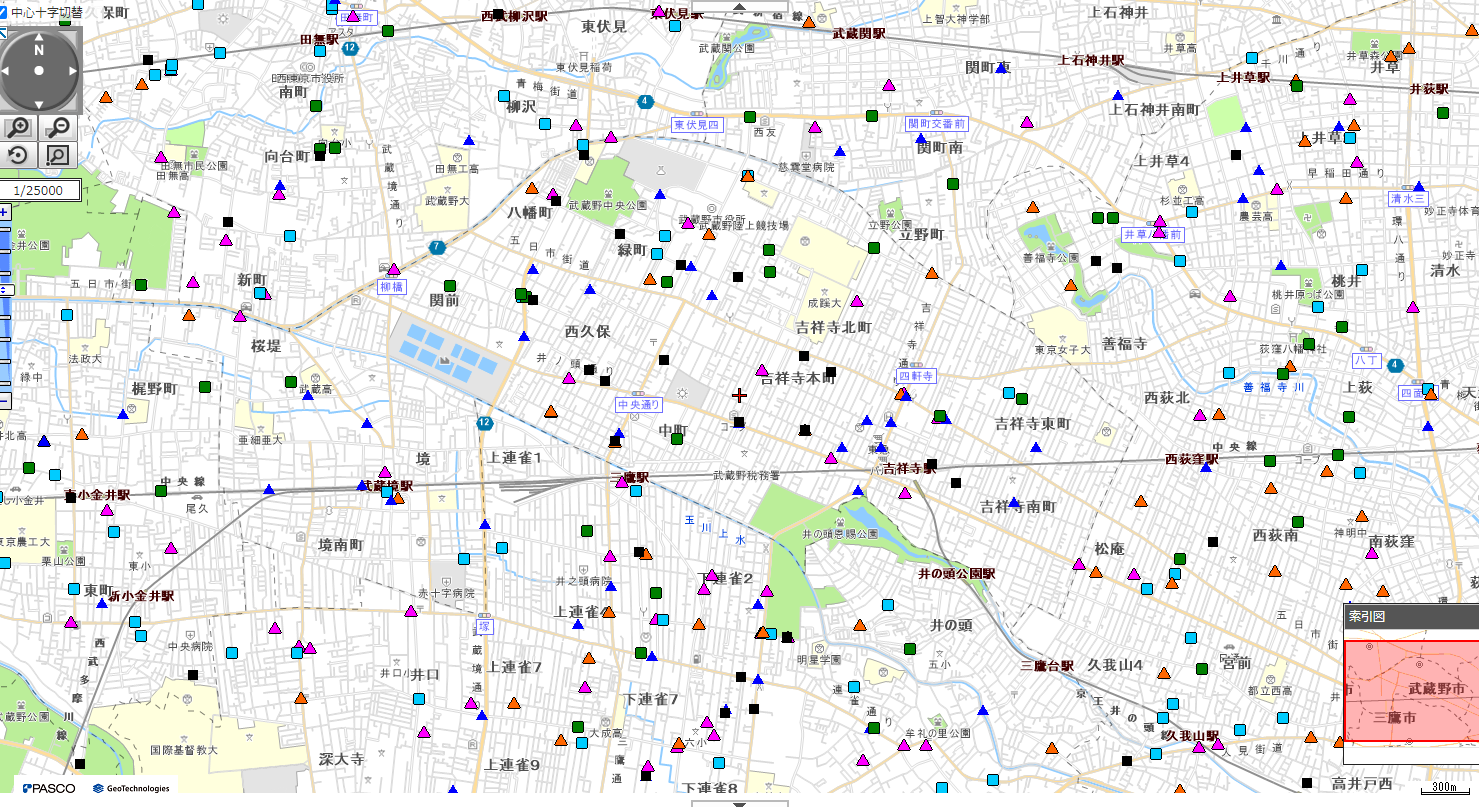
Task: Click the 国際基督教大 campus label
Action: click(x=183, y=749)
